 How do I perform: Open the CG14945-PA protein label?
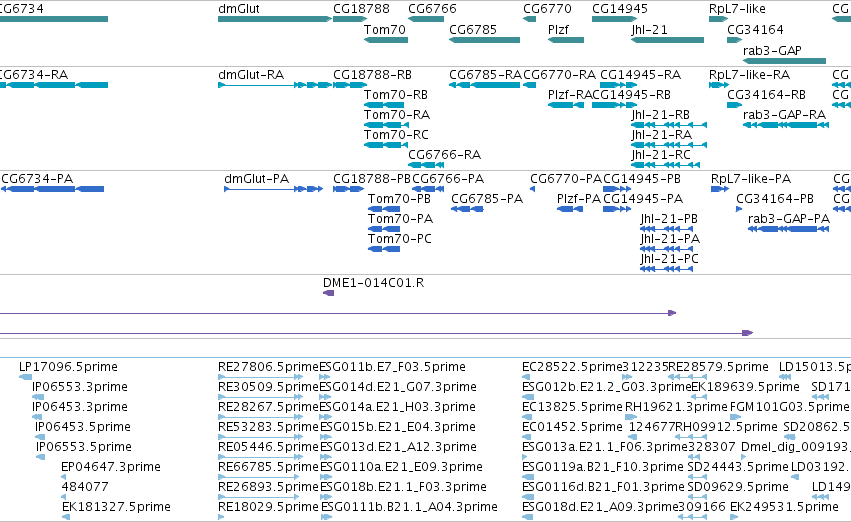click(x=643, y=199)
